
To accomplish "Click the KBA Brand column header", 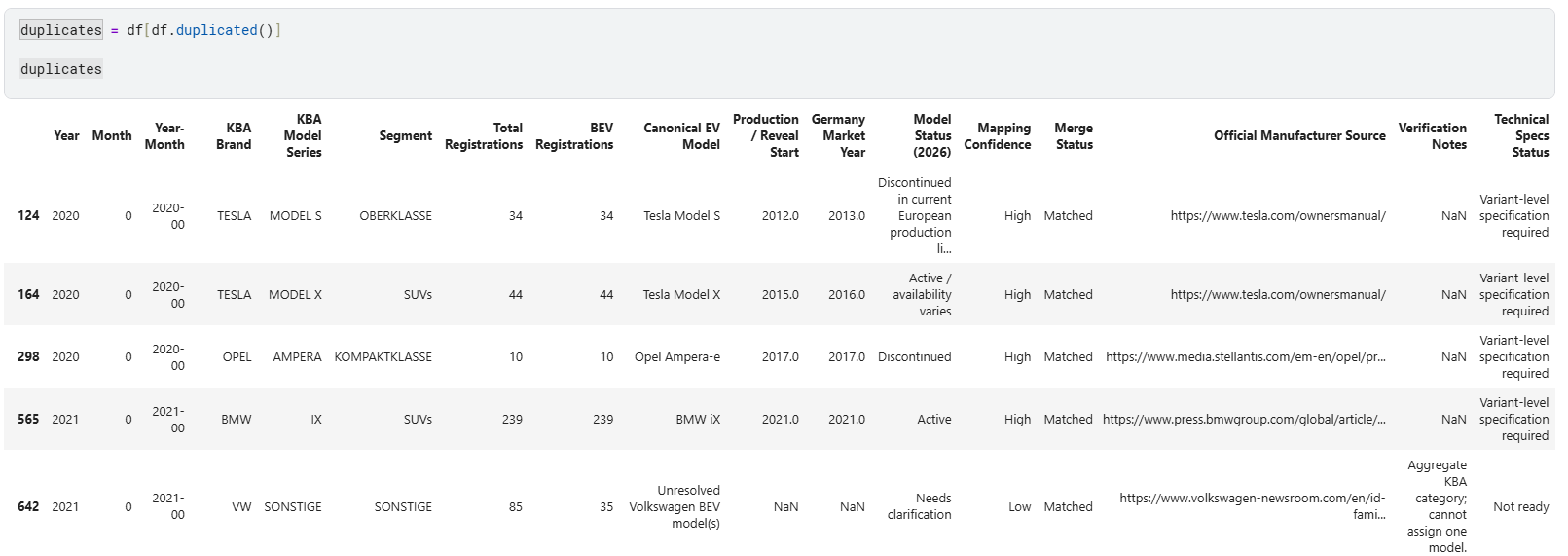I will [234, 136].
